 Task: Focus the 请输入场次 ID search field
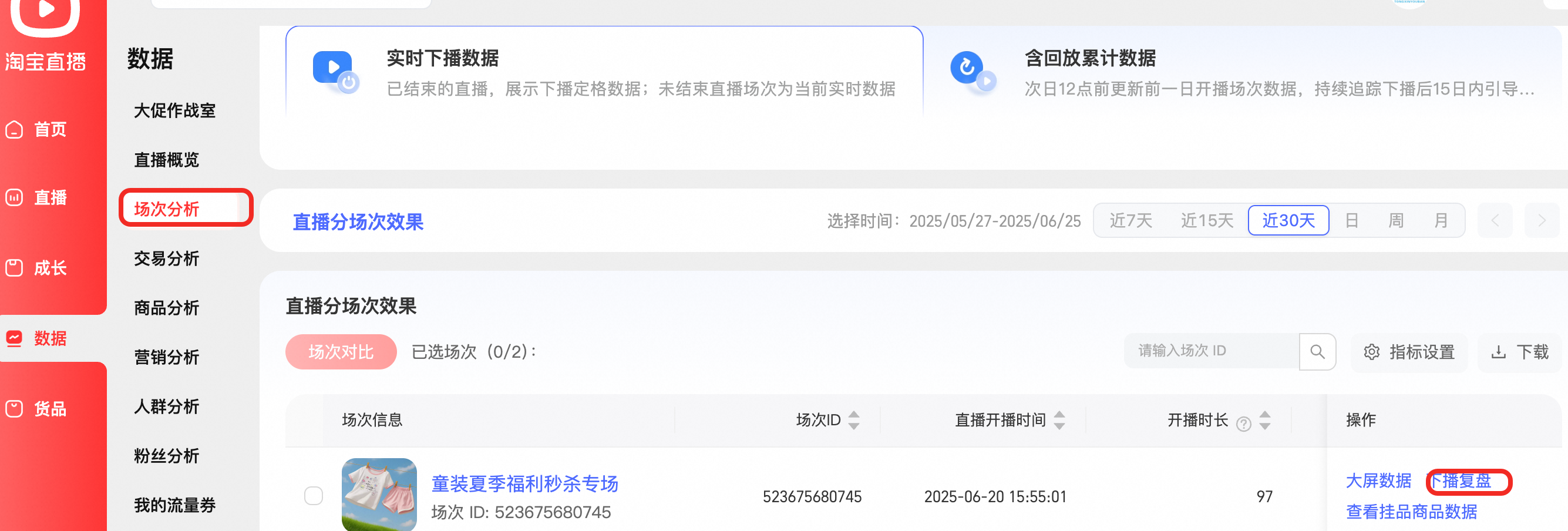coord(1212,351)
